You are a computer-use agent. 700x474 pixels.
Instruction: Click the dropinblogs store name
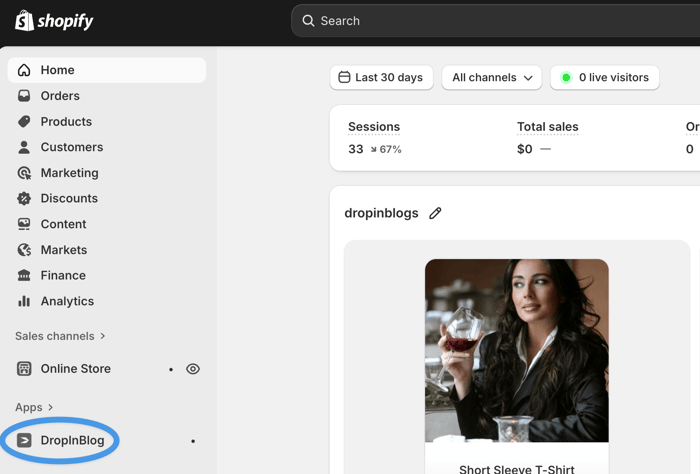tap(381, 213)
